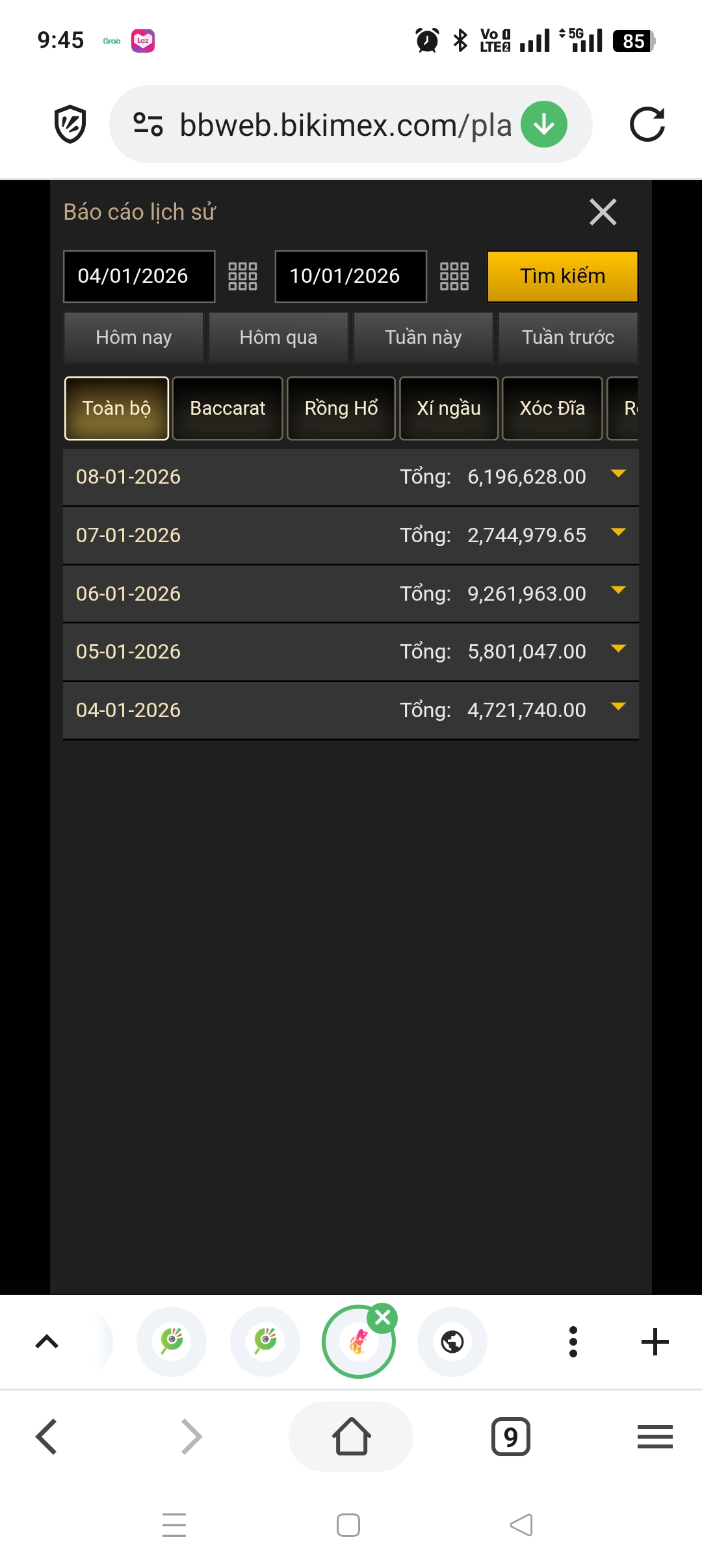This screenshot has height=1568, width=702.
Task: Switch to the Rồng Hổ game tab
Action: pos(341,408)
